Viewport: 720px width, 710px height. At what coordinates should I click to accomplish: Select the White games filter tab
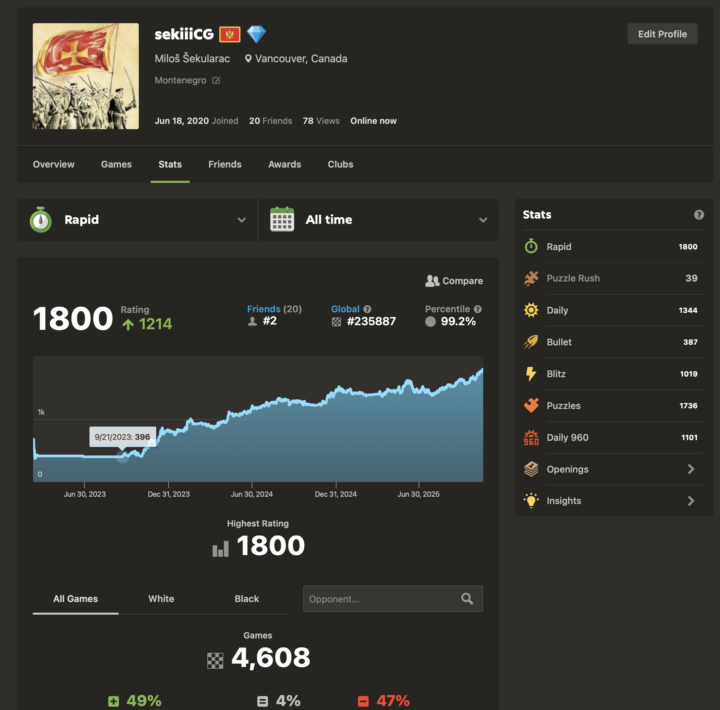(x=161, y=599)
